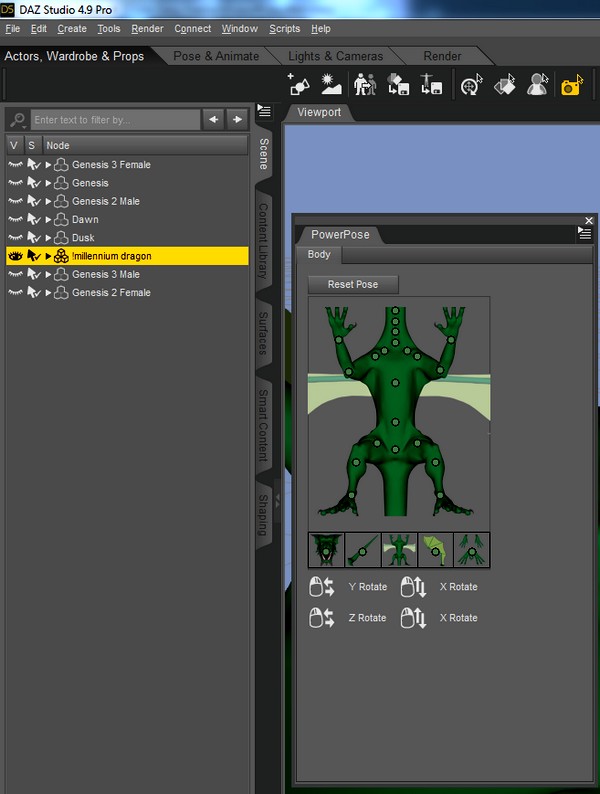Expand the Genesis 2 Male node
The image size is (600, 794).
pos(48,201)
